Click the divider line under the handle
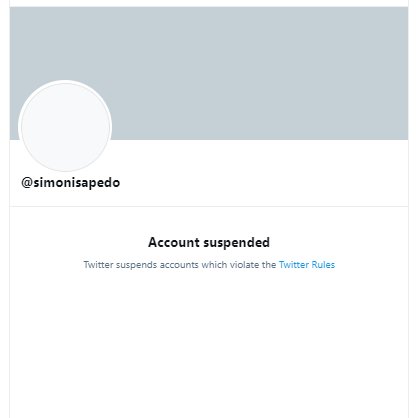The image size is (418, 418). tap(209, 206)
